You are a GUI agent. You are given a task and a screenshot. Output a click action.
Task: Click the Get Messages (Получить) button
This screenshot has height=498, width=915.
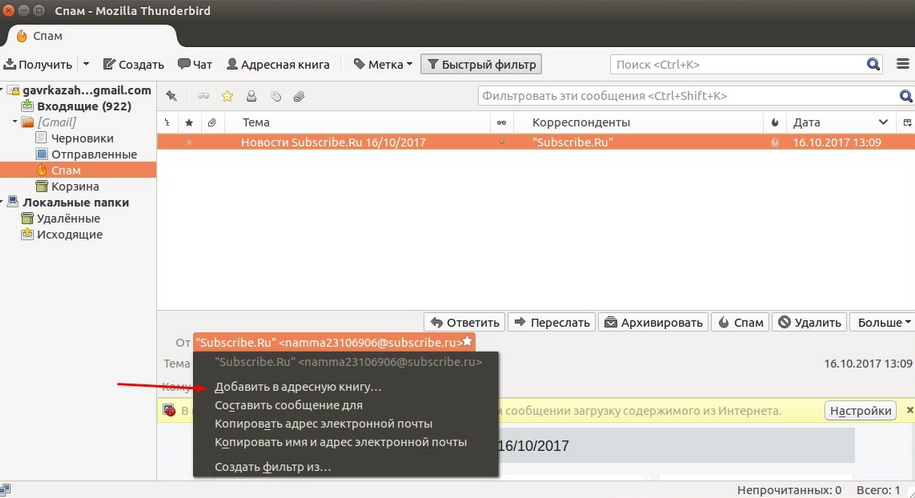click(x=38, y=64)
